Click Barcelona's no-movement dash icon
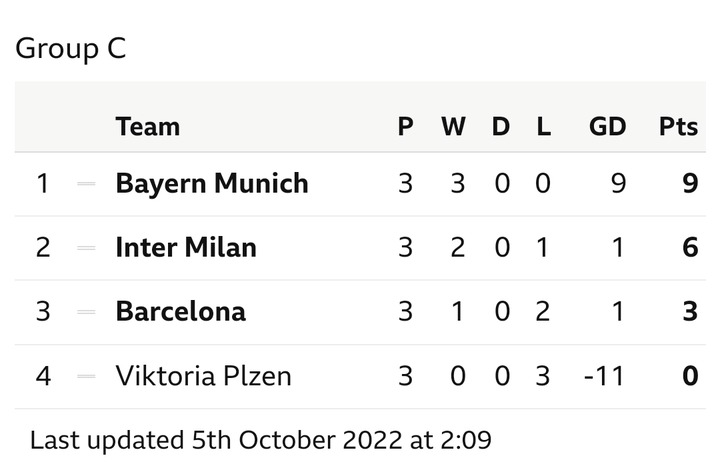The height and width of the screenshot is (474, 720). [86, 312]
